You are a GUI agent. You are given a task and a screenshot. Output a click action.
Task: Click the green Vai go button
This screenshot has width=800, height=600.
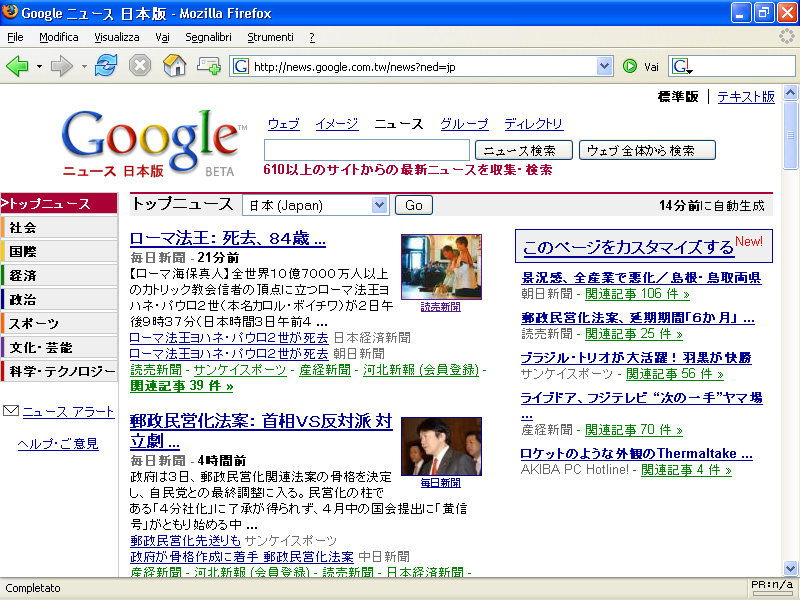pos(630,66)
